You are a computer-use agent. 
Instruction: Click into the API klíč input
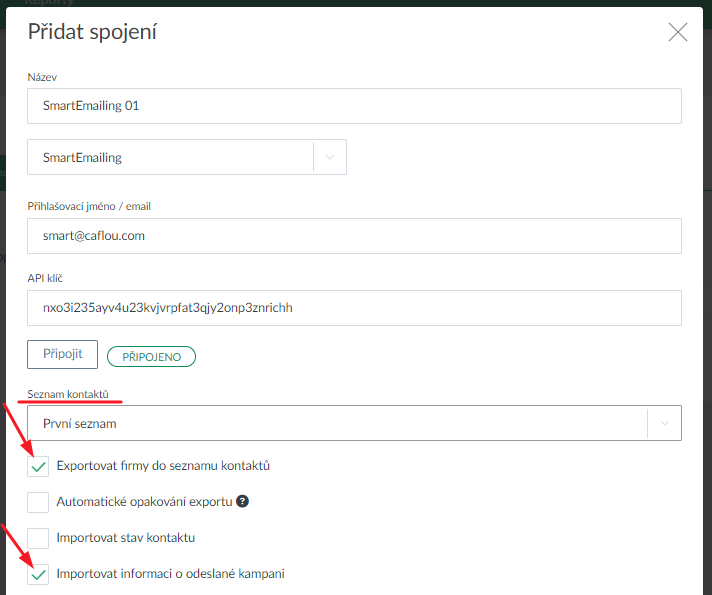point(354,308)
